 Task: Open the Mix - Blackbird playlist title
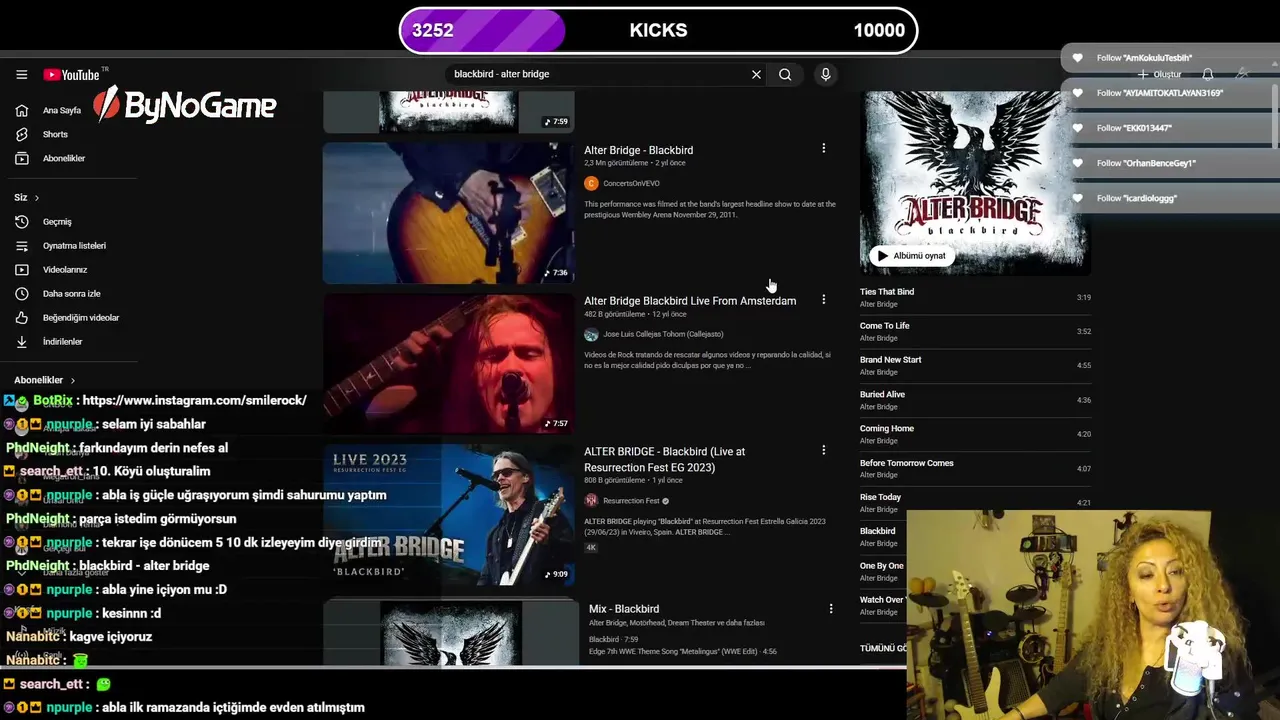[624, 609]
